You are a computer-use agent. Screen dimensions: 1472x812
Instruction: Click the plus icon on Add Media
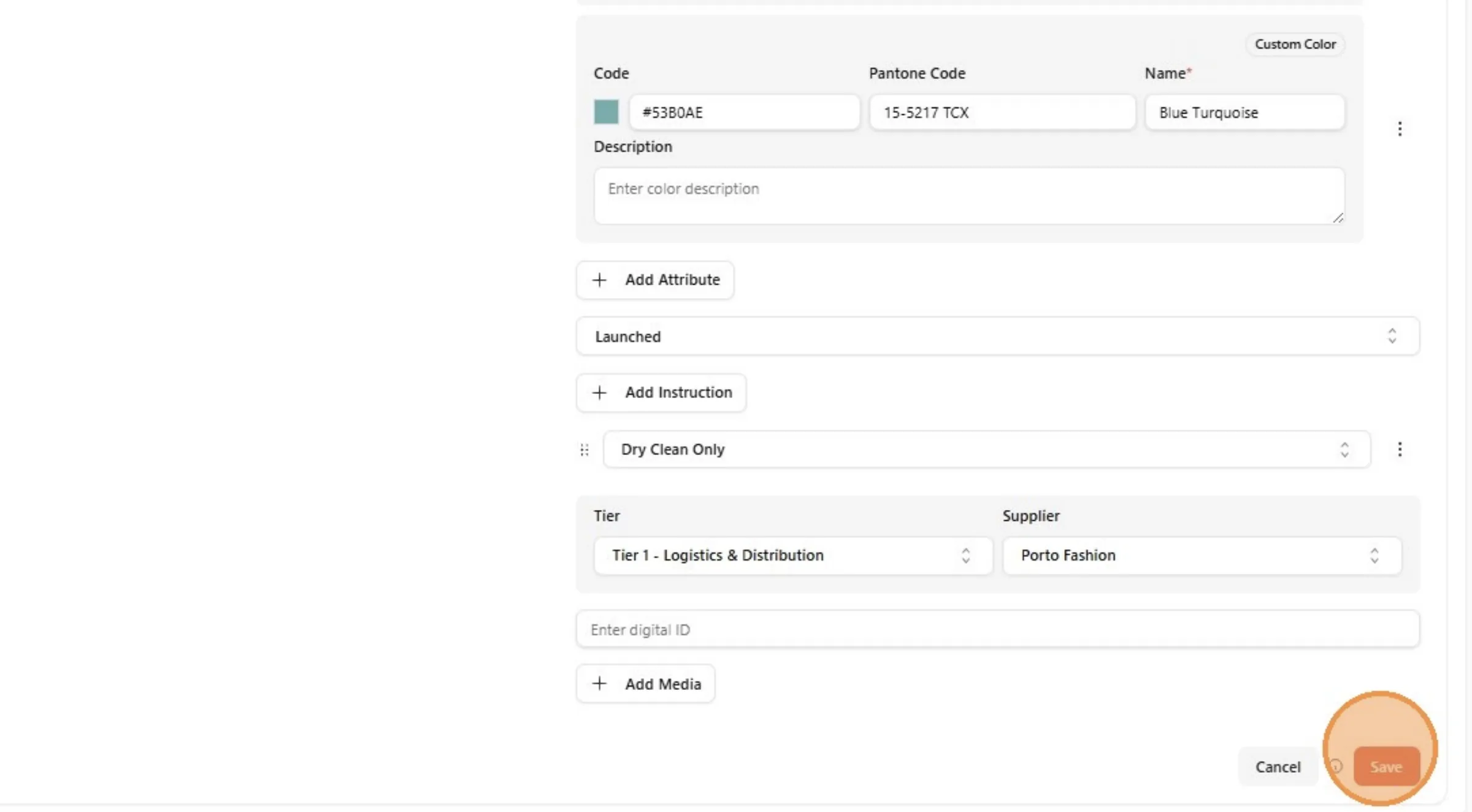[599, 683]
